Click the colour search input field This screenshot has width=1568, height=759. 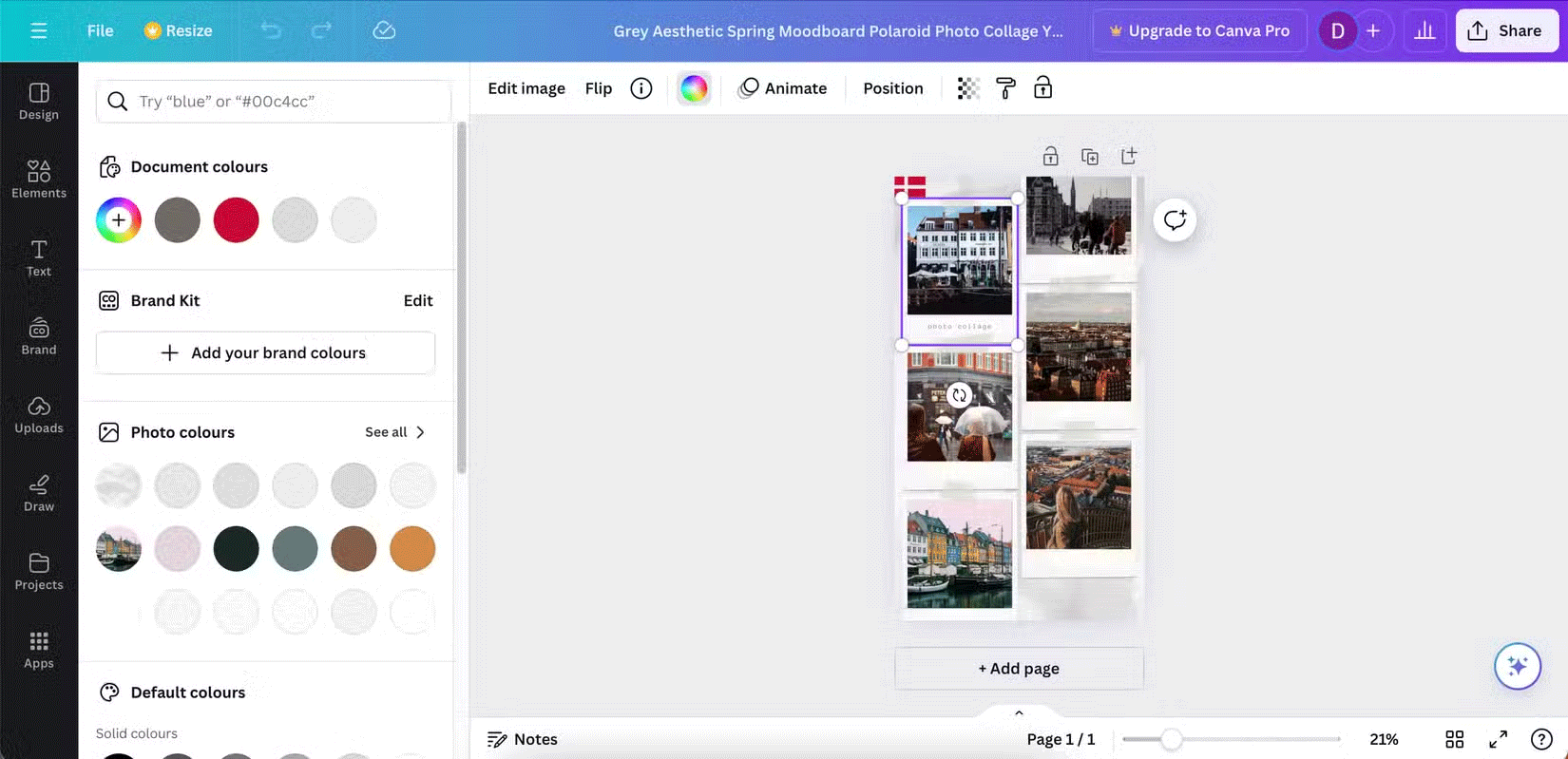[x=274, y=102]
